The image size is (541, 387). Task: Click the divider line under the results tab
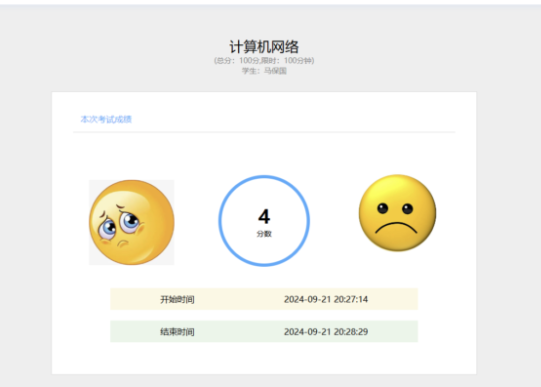pyautogui.click(x=264, y=132)
